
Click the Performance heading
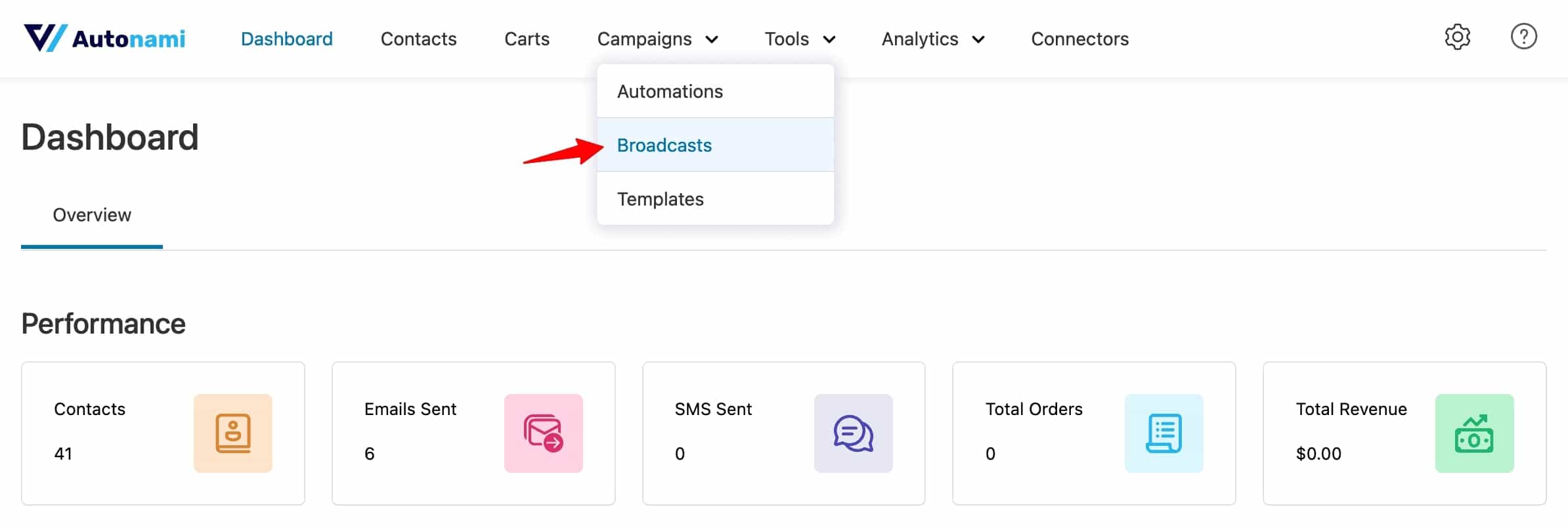pos(104,324)
